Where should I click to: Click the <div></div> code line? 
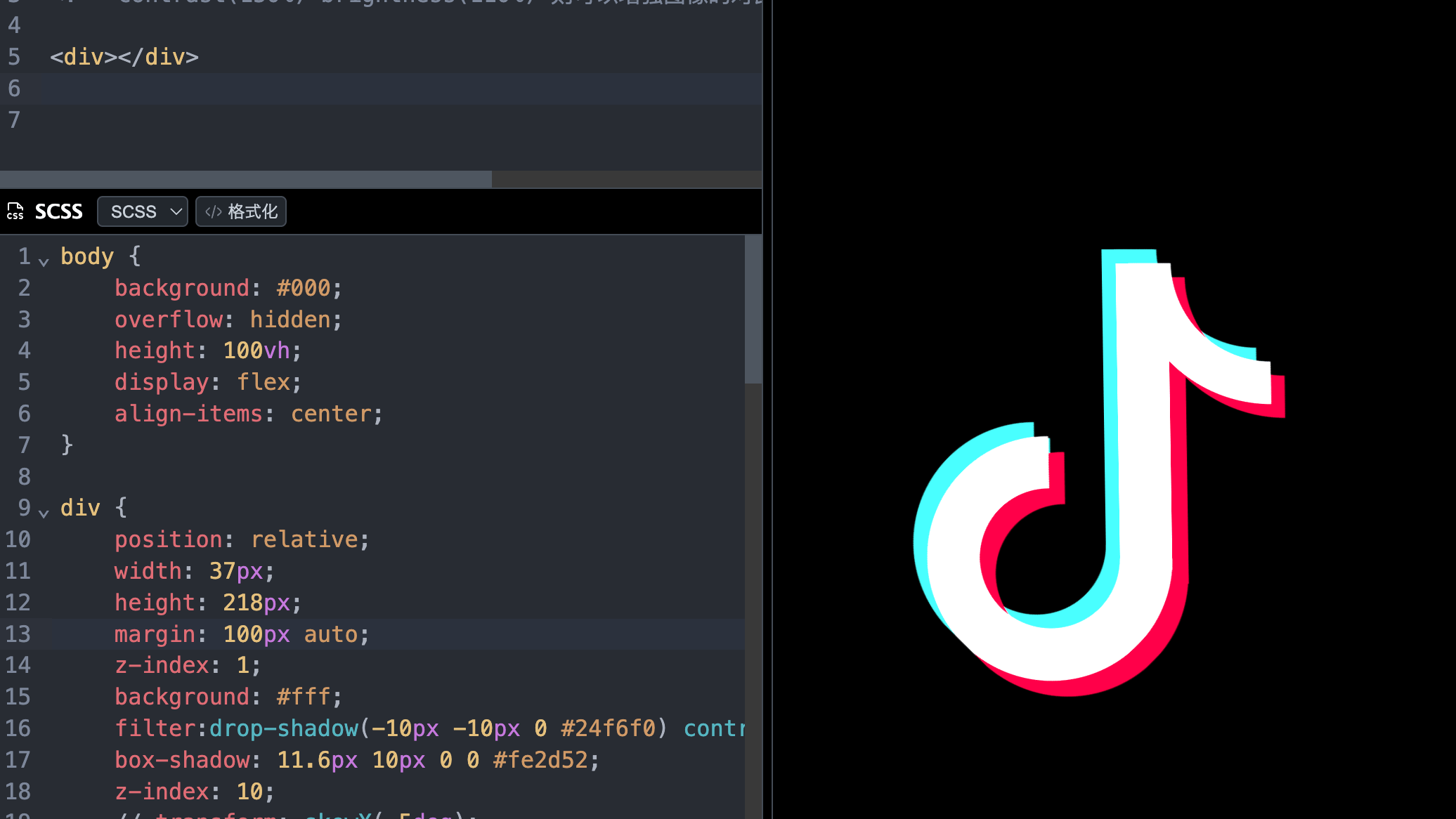(124, 57)
